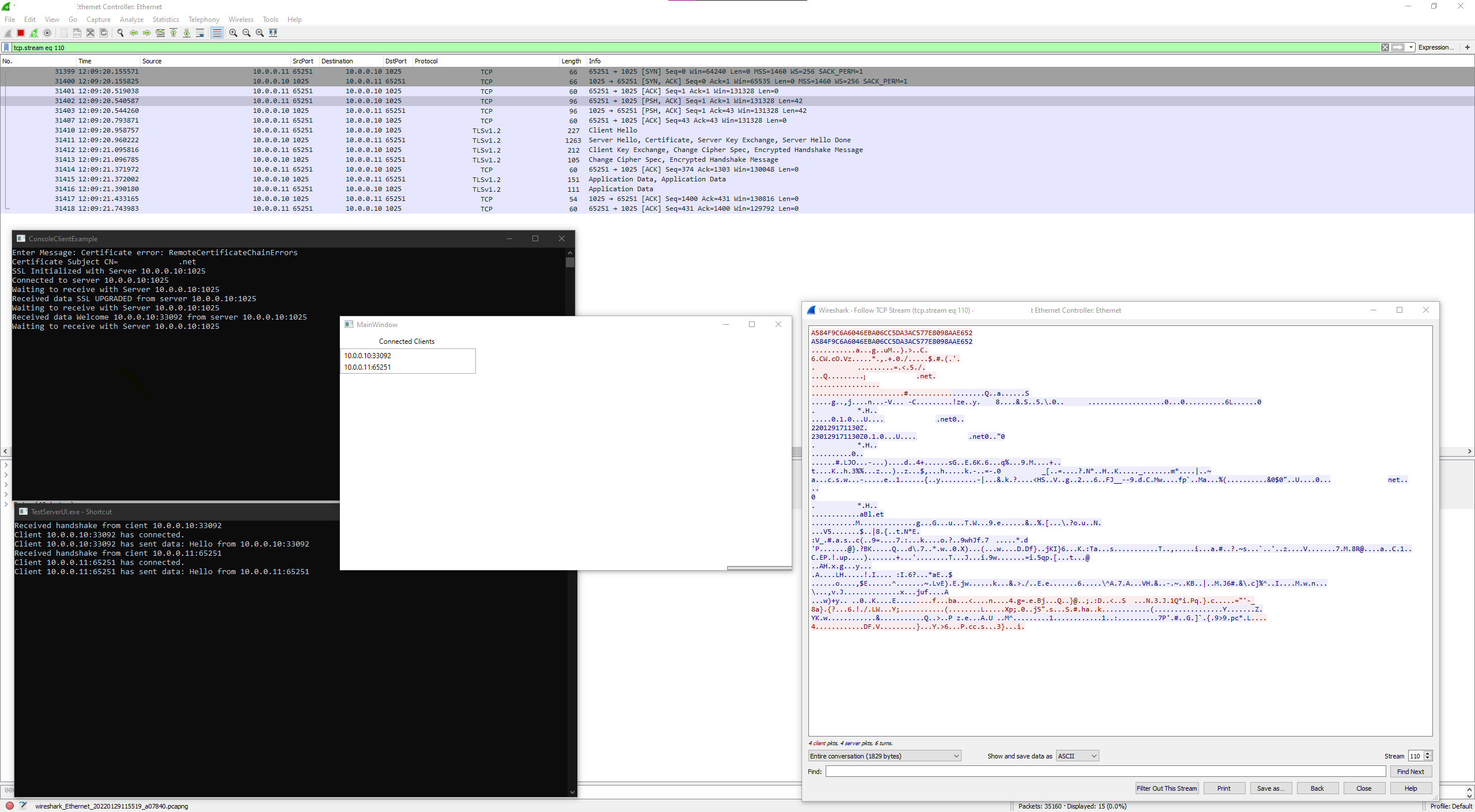Viewport: 1475px width, 812px height.
Task: Open conversation direction dropdown (Entire conversation)
Action: pyautogui.click(x=884, y=756)
